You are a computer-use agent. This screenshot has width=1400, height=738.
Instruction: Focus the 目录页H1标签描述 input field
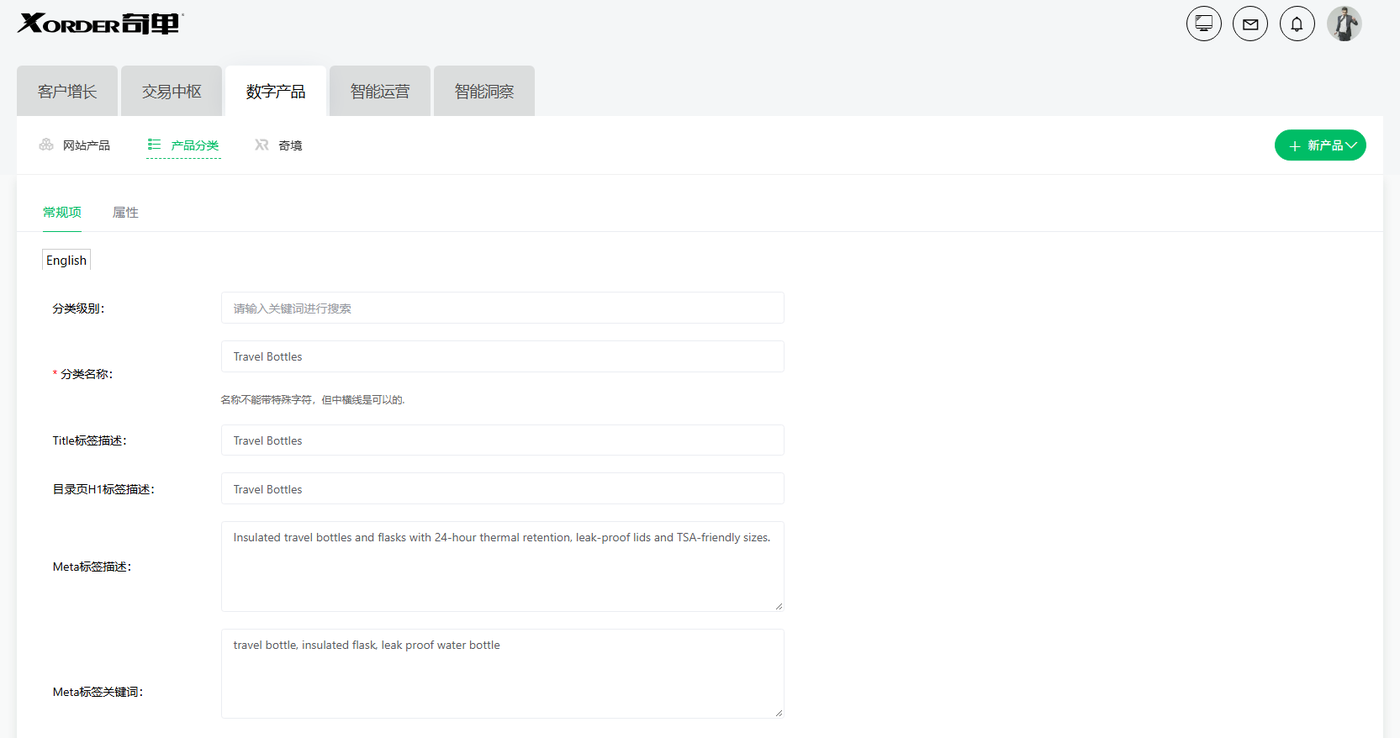[x=502, y=489]
